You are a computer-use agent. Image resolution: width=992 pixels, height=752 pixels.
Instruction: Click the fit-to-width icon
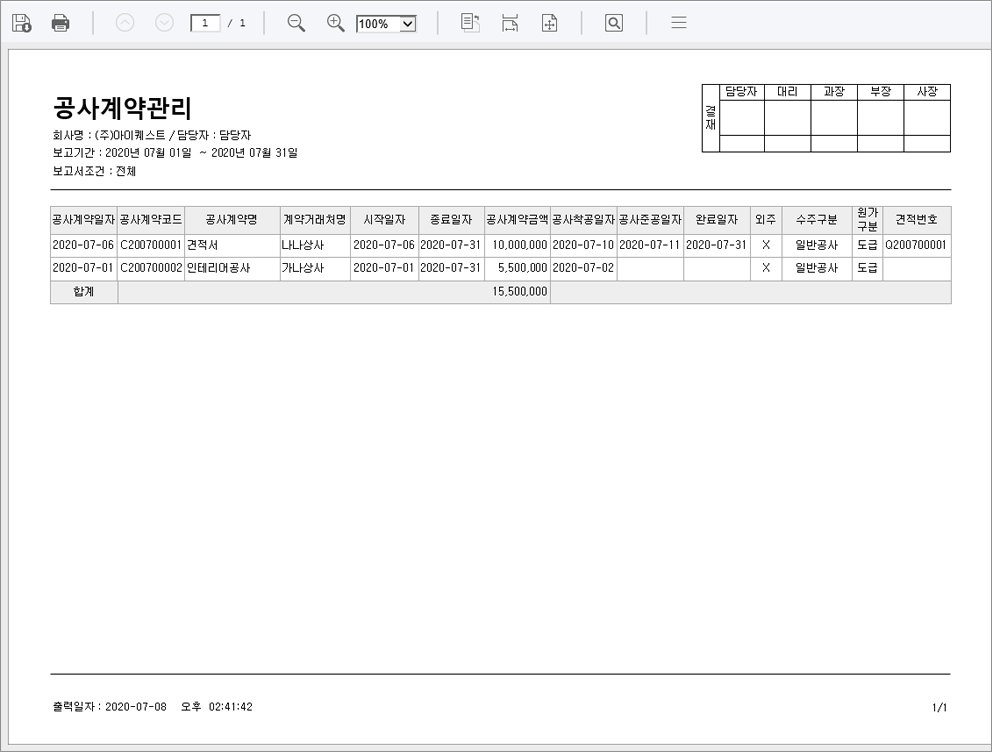pos(510,23)
